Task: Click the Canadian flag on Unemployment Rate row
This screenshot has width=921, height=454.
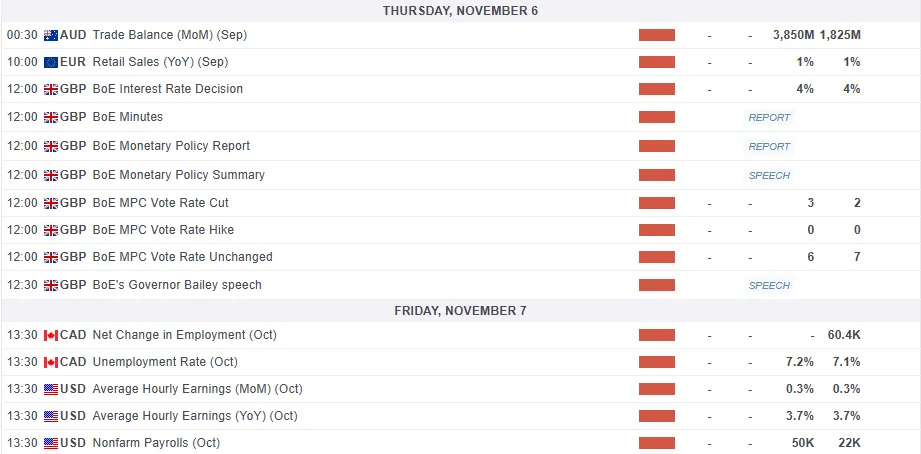Action: point(51,362)
